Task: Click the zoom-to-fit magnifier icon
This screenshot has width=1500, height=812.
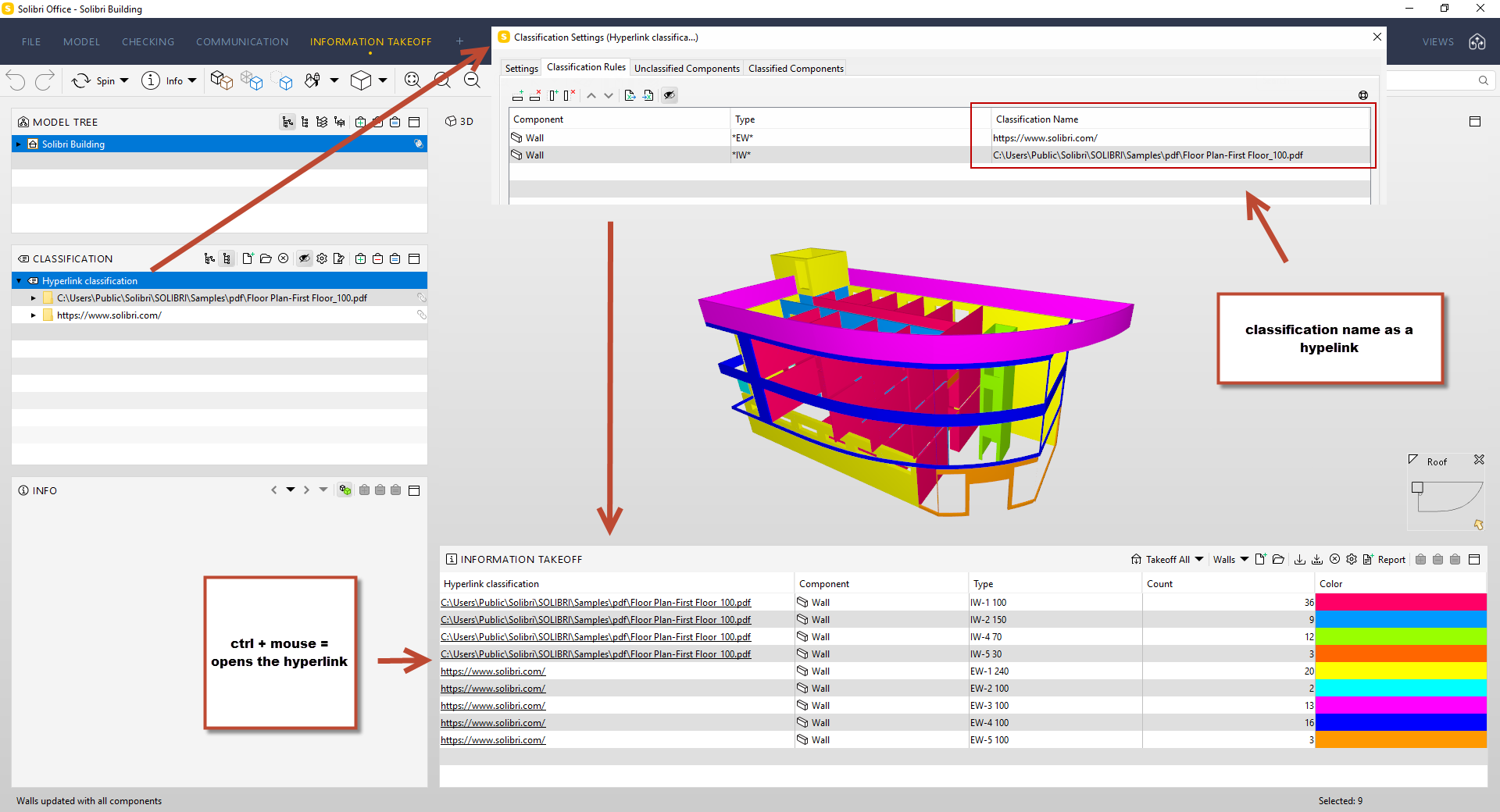Action: (412, 80)
